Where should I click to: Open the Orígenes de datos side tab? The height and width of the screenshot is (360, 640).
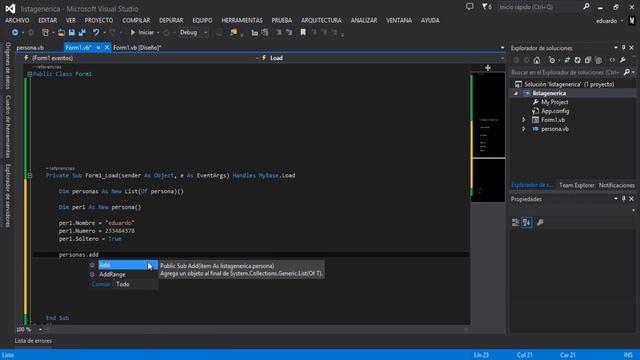pyautogui.click(x=8, y=65)
